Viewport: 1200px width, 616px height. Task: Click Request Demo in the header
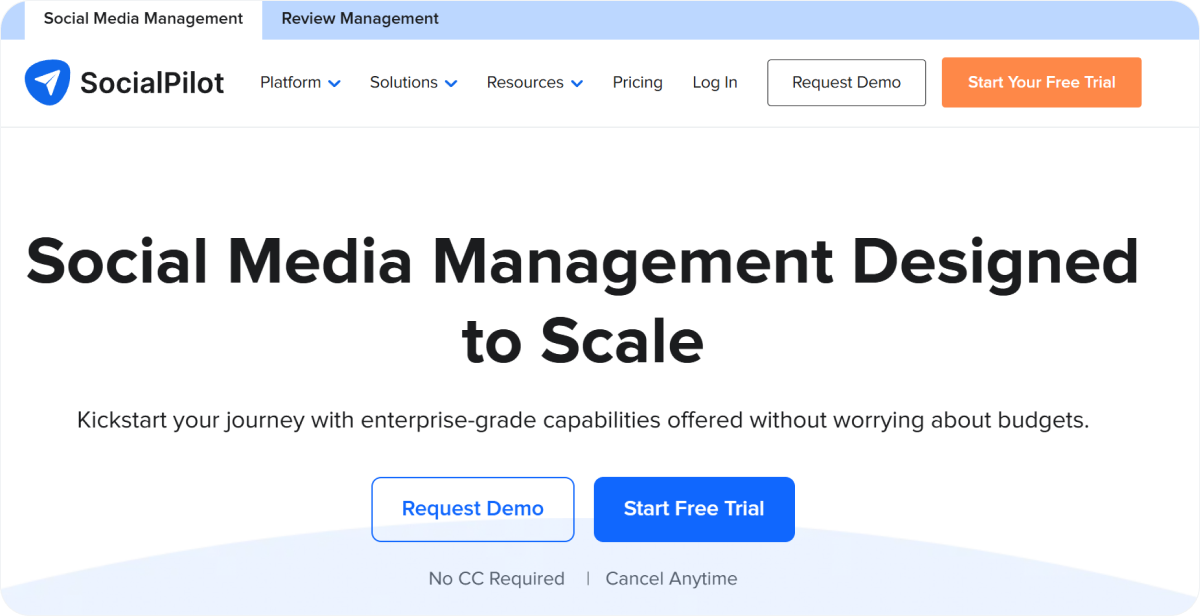pyautogui.click(x=846, y=82)
